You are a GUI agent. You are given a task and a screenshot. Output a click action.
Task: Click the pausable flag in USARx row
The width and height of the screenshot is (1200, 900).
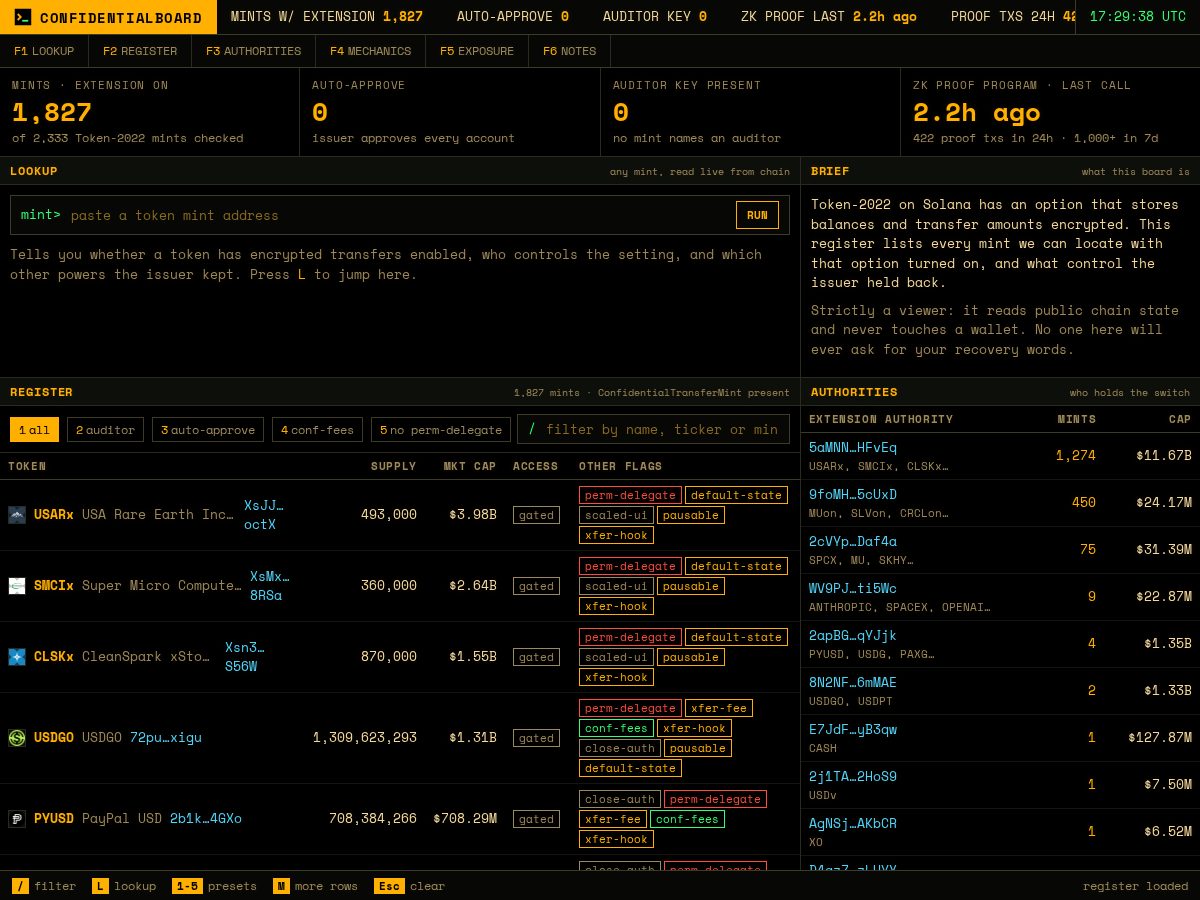pyautogui.click(x=691, y=515)
